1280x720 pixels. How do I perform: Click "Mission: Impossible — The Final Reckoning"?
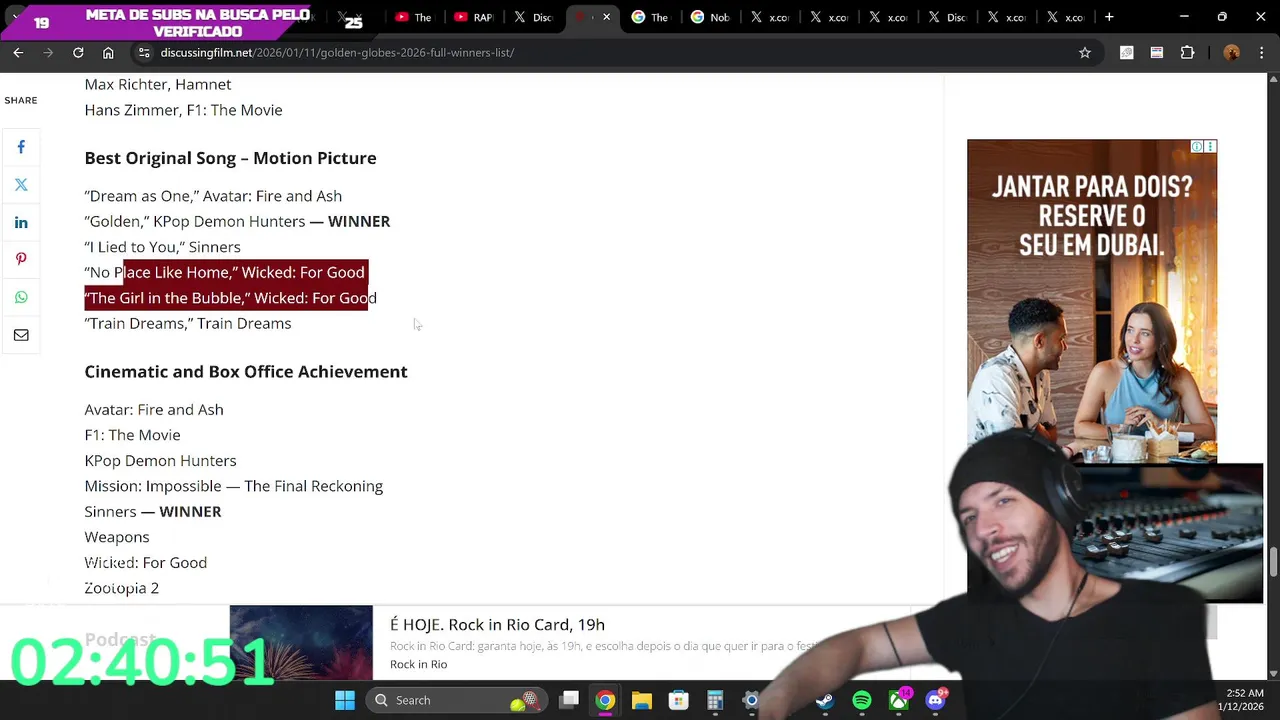coord(234,486)
